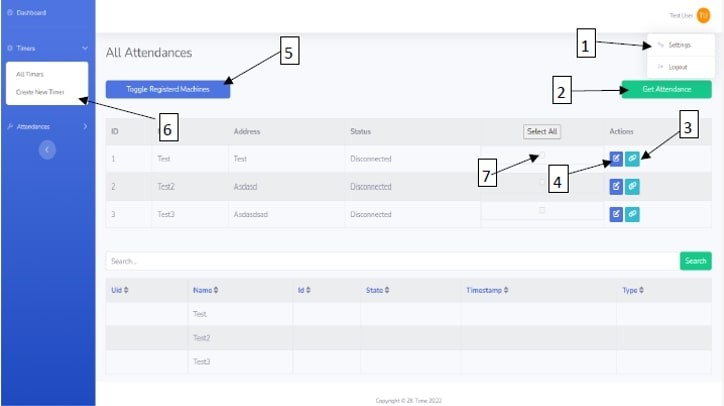The height and width of the screenshot is (406, 724).
Task: Check the checkbox in the Test row
Action: tap(542, 155)
